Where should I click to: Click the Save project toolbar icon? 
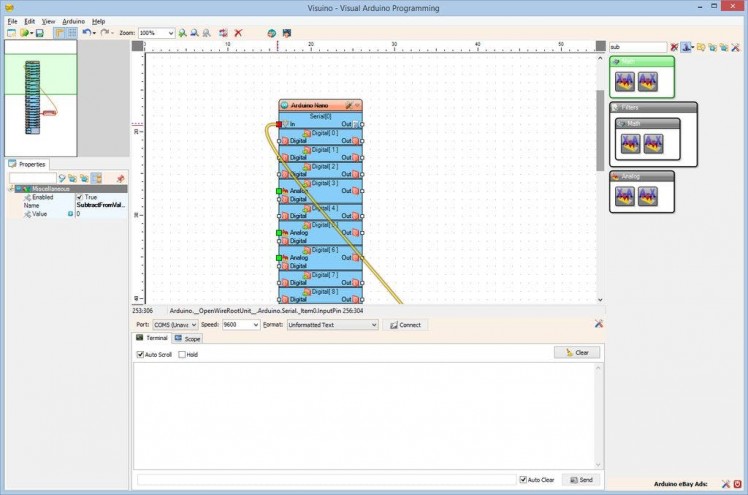[39, 33]
